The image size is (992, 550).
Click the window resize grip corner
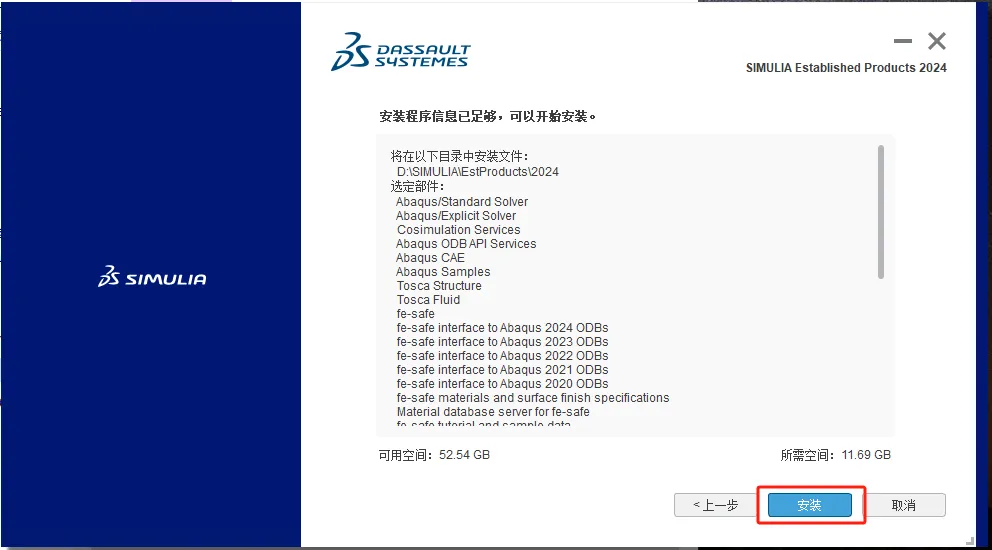970,541
